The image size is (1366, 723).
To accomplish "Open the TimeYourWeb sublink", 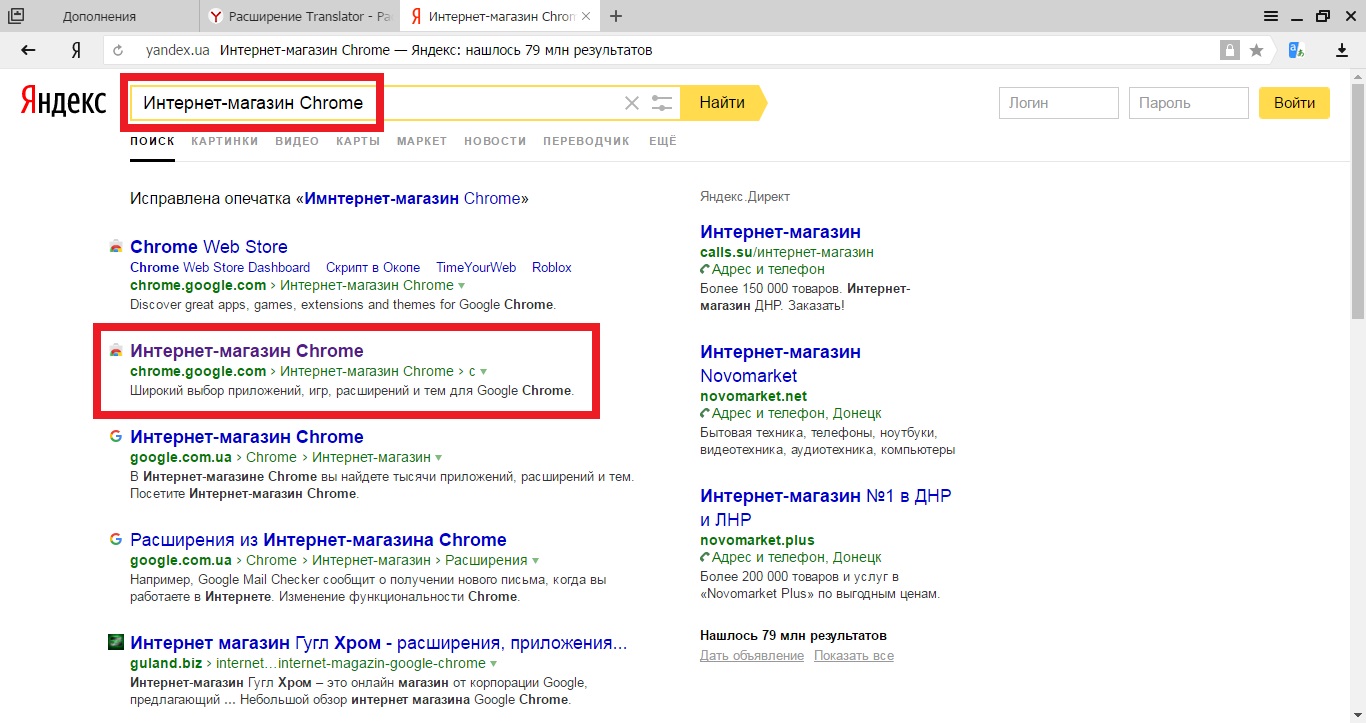I will 476,267.
